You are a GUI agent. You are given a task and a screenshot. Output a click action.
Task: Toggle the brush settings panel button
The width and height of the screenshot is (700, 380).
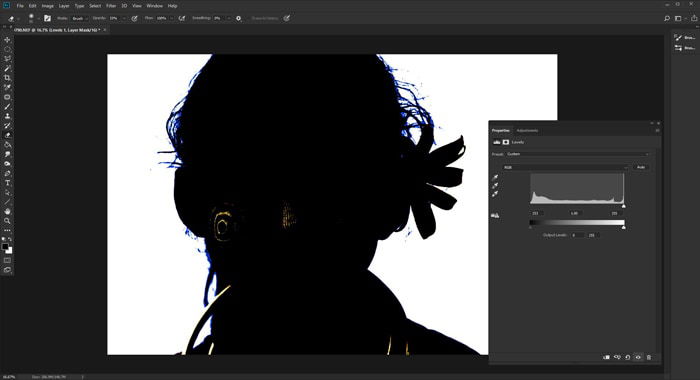(x=47, y=18)
